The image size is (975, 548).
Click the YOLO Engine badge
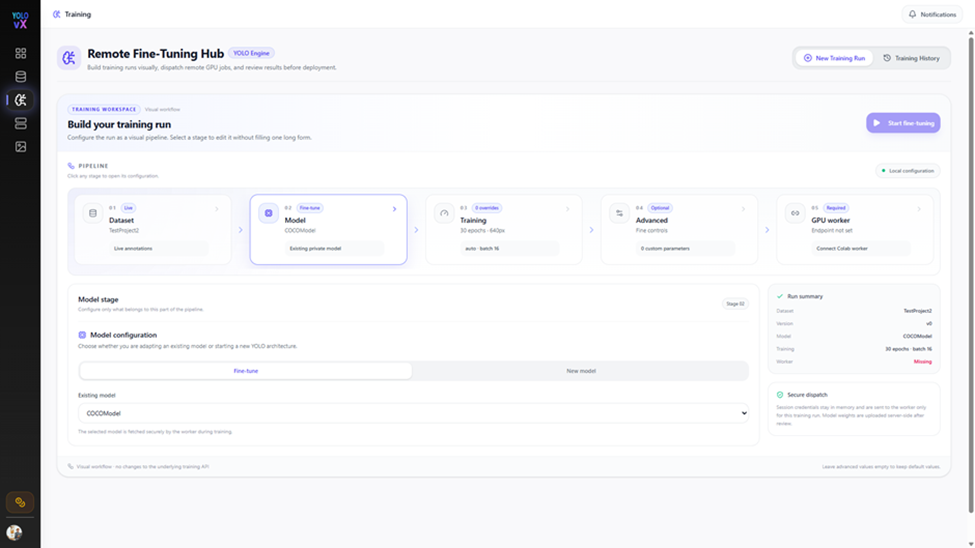pos(251,53)
